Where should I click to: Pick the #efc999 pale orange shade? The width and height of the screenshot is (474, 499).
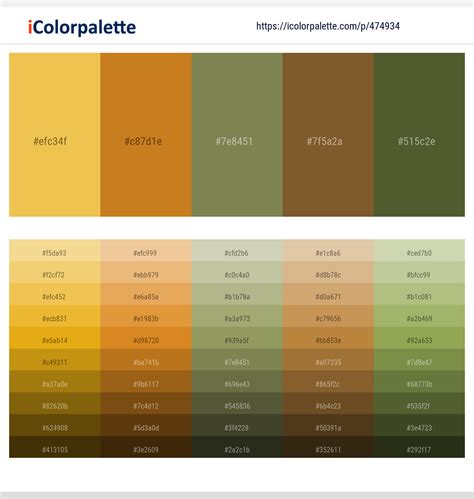(146, 251)
